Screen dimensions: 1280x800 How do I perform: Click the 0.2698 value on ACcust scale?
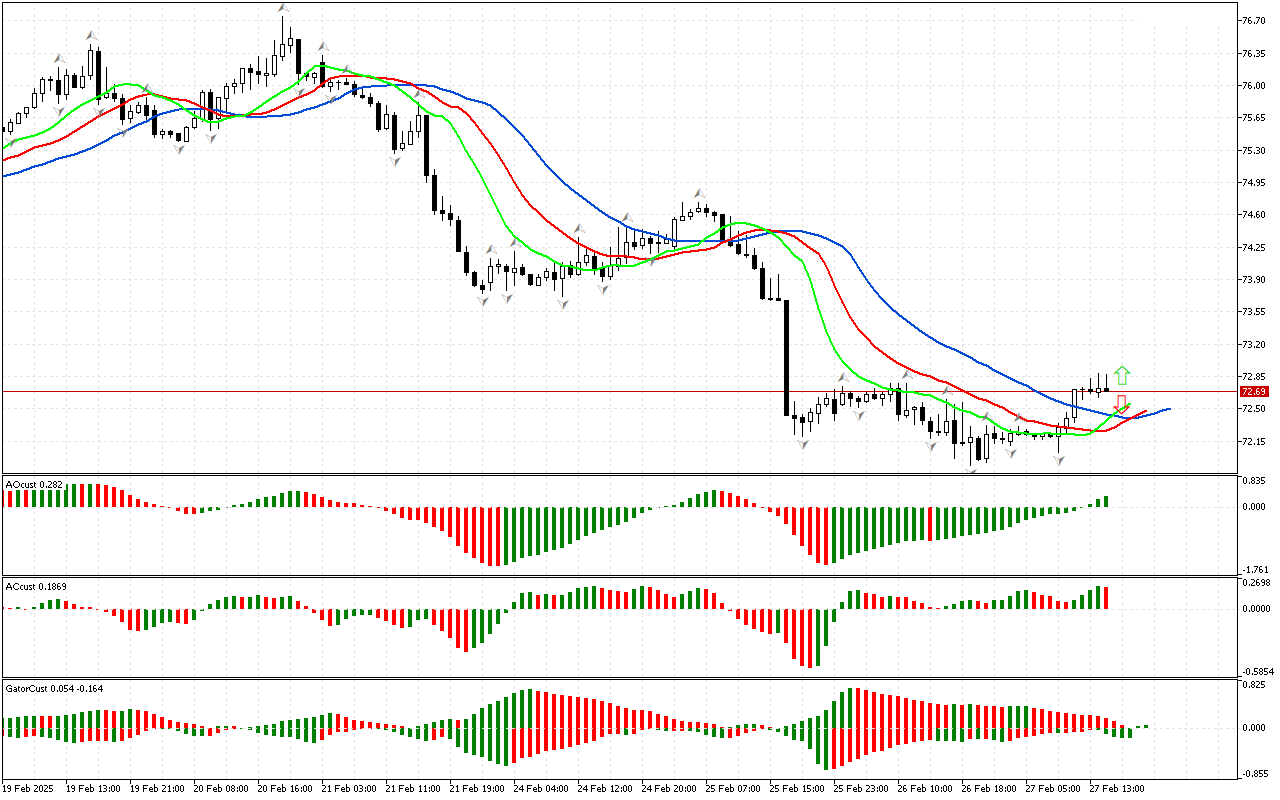[x=1254, y=582]
